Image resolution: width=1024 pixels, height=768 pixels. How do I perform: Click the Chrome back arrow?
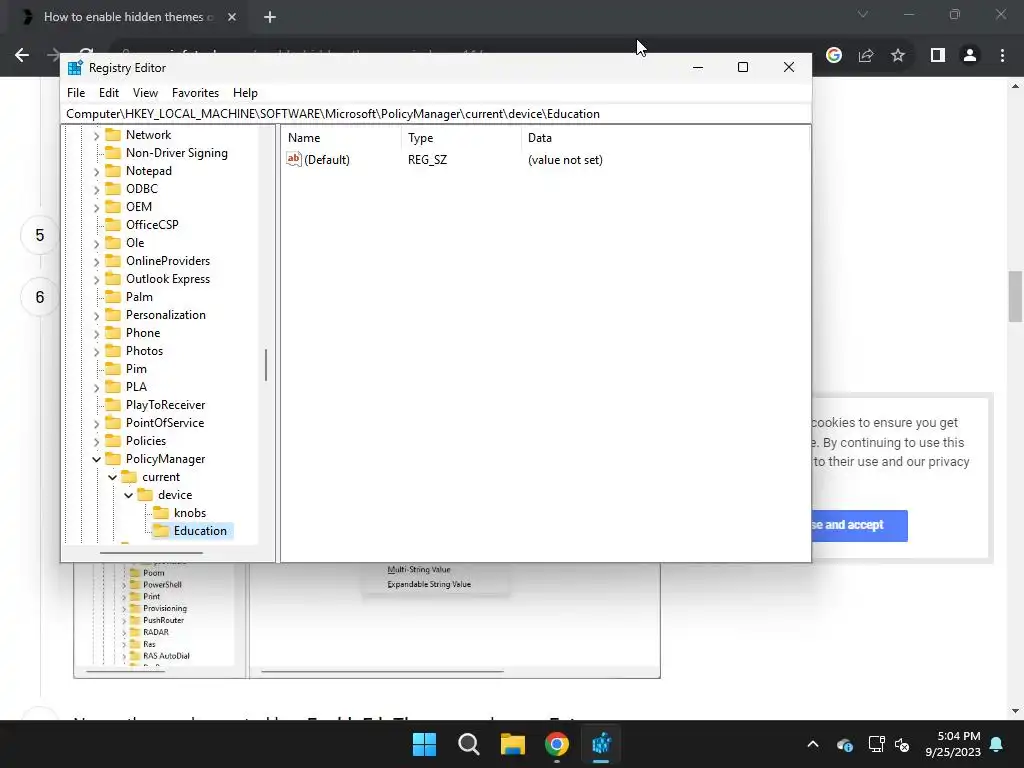pyautogui.click(x=22, y=56)
